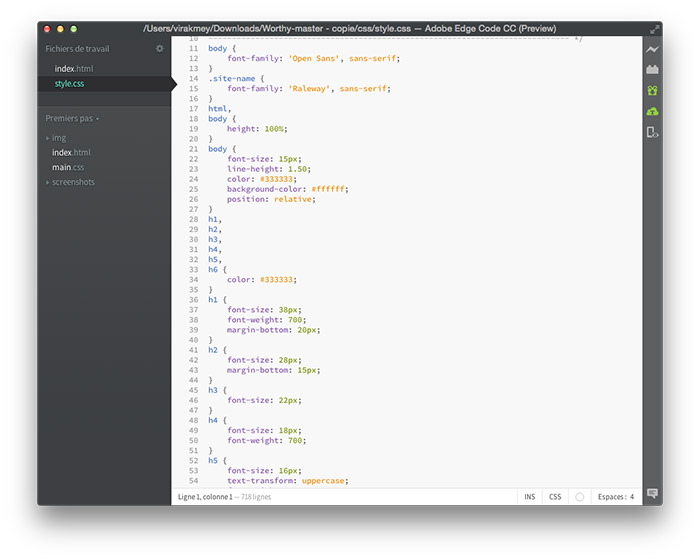Click the #ffffff background-color value
The height and width of the screenshot is (559, 700).
328,189
